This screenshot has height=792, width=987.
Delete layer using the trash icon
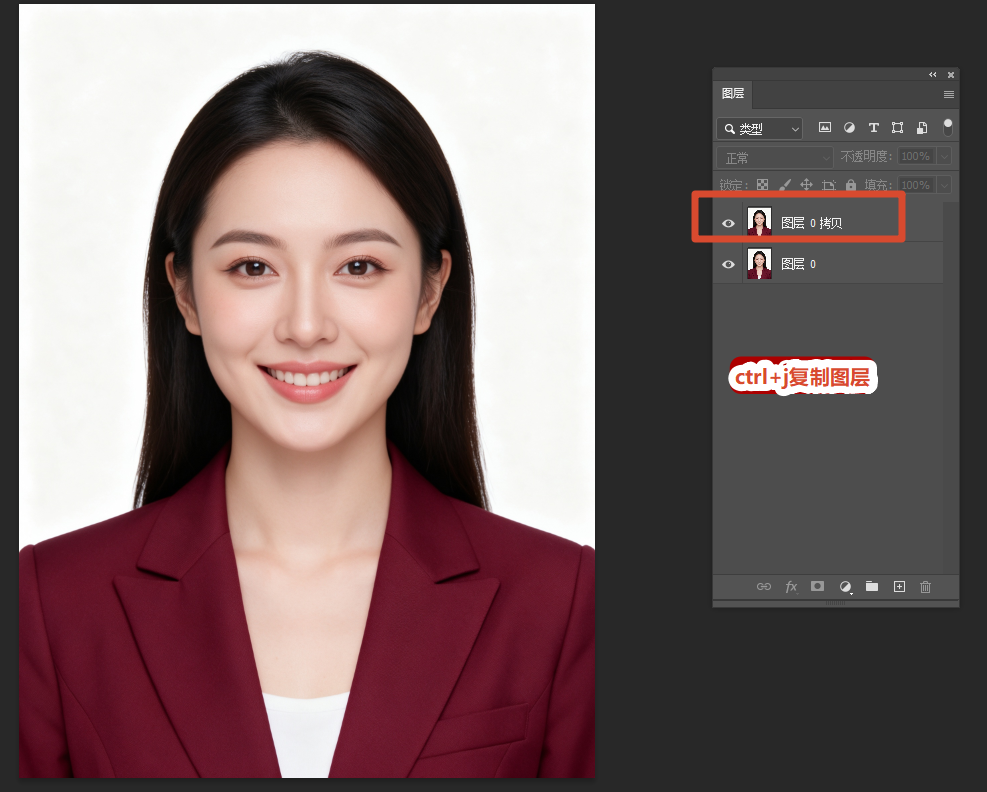(x=925, y=587)
